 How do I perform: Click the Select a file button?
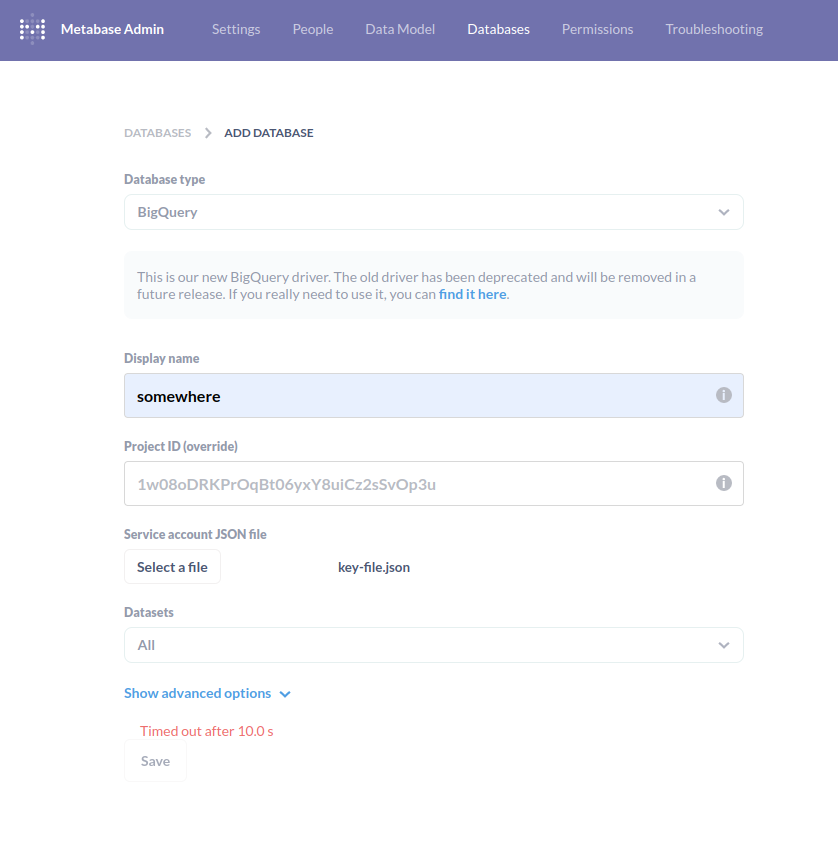tap(172, 566)
